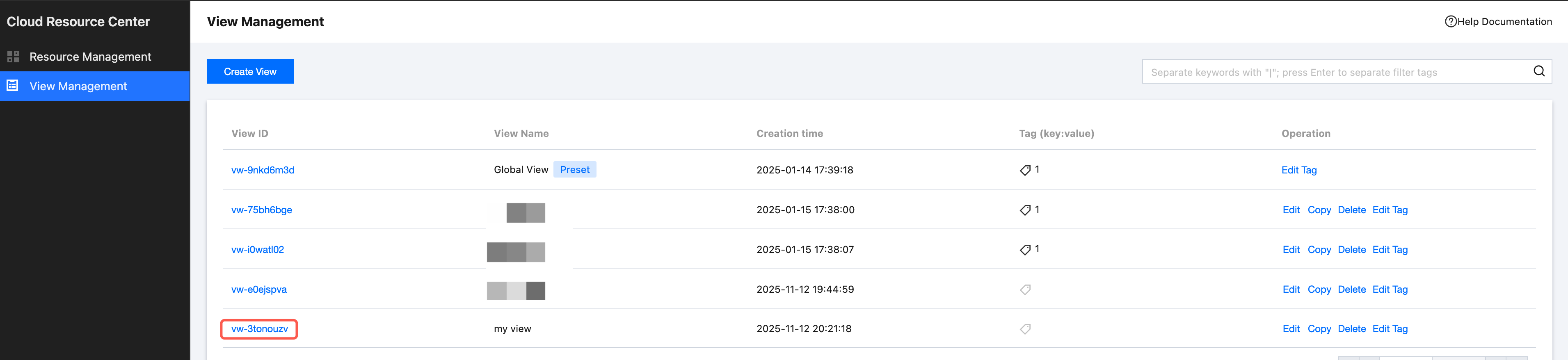Click the search magnifier icon
The image size is (1568, 360).
pyautogui.click(x=1539, y=71)
